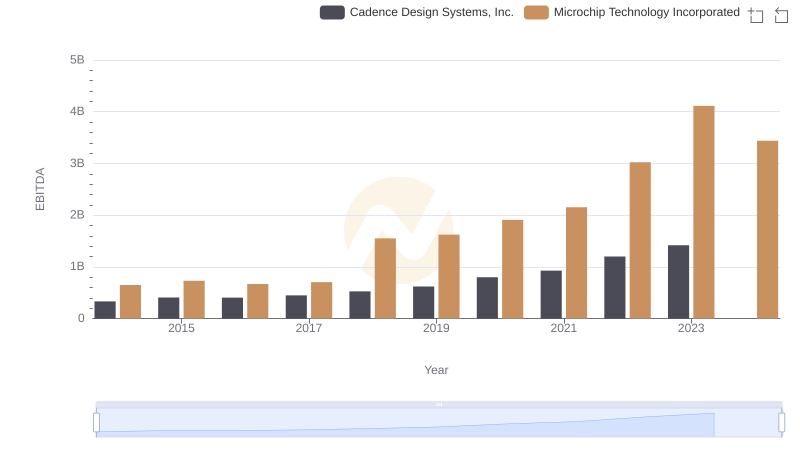Select the Cadence bar for 2023
This screenshot has width=800, height=461.
click(x=678, y=282)
